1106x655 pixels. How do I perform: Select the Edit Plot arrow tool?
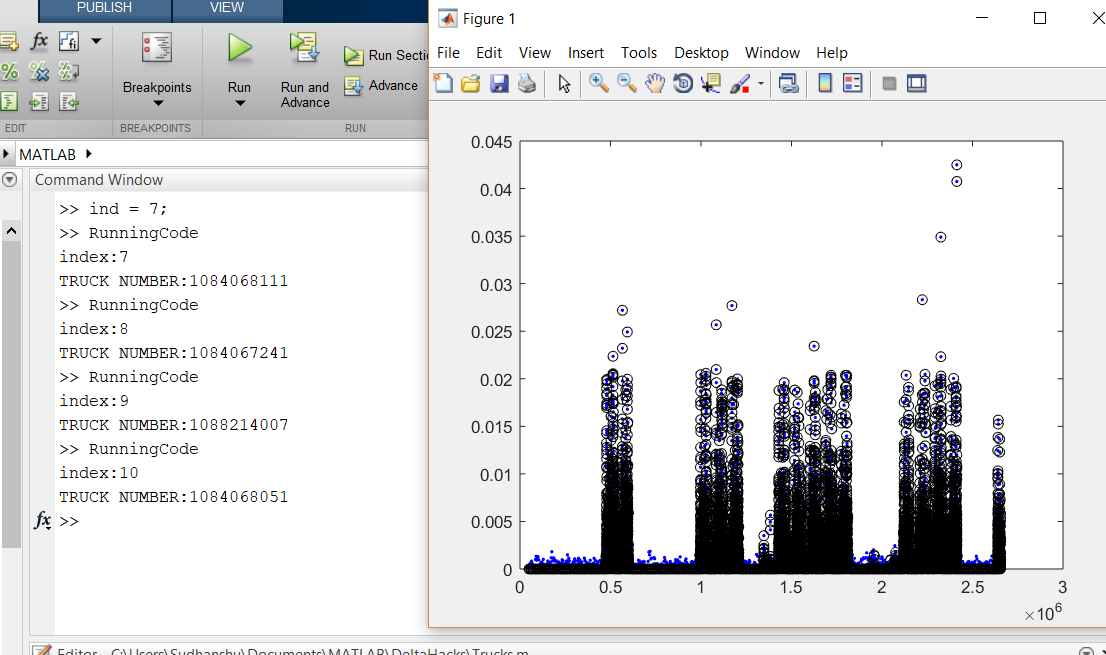(x=564, y=84)
